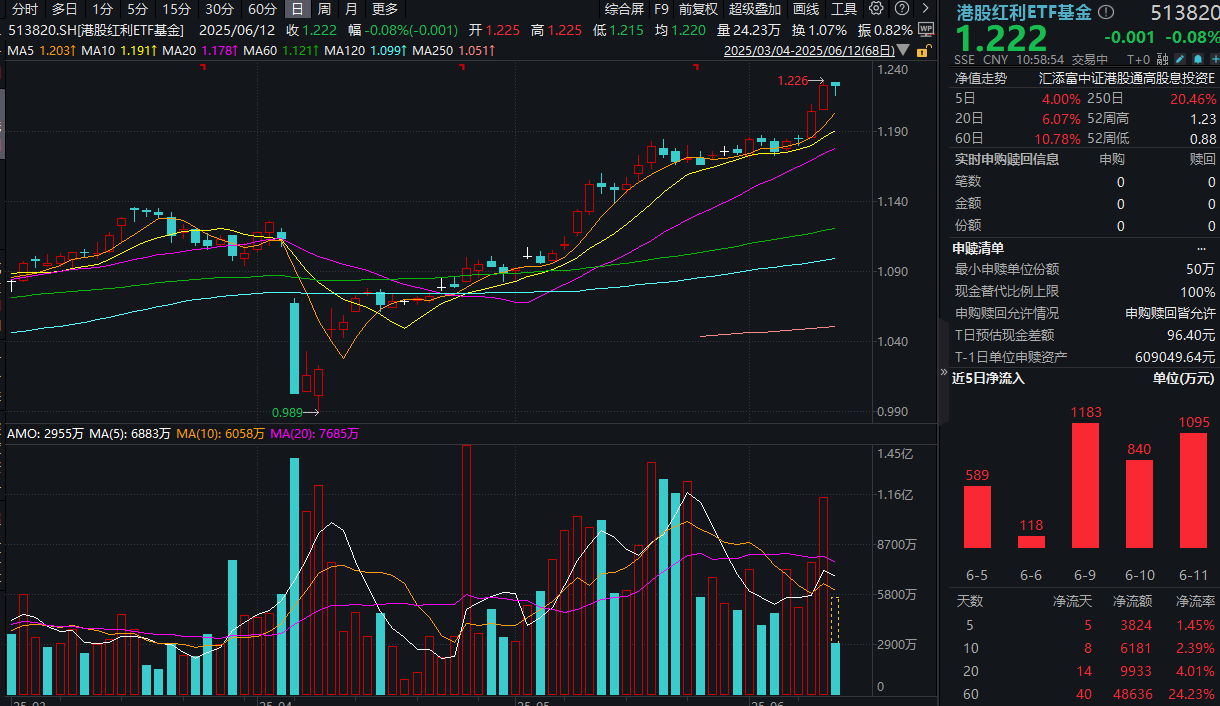
Task: Select the 周 weekly period tab
Action: (324, 9)
